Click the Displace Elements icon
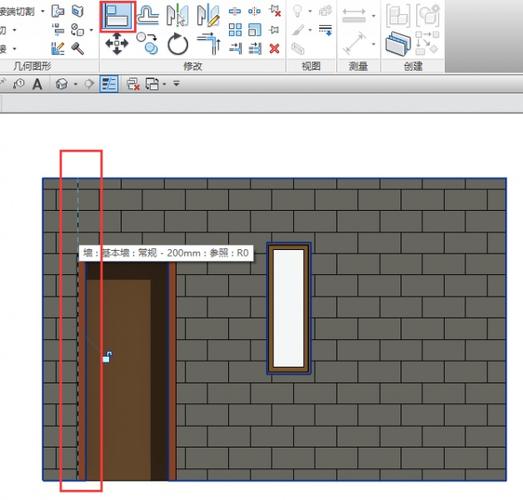Viewport: 523px width, 500px height. pyautogui.click(x=325, y=10)
